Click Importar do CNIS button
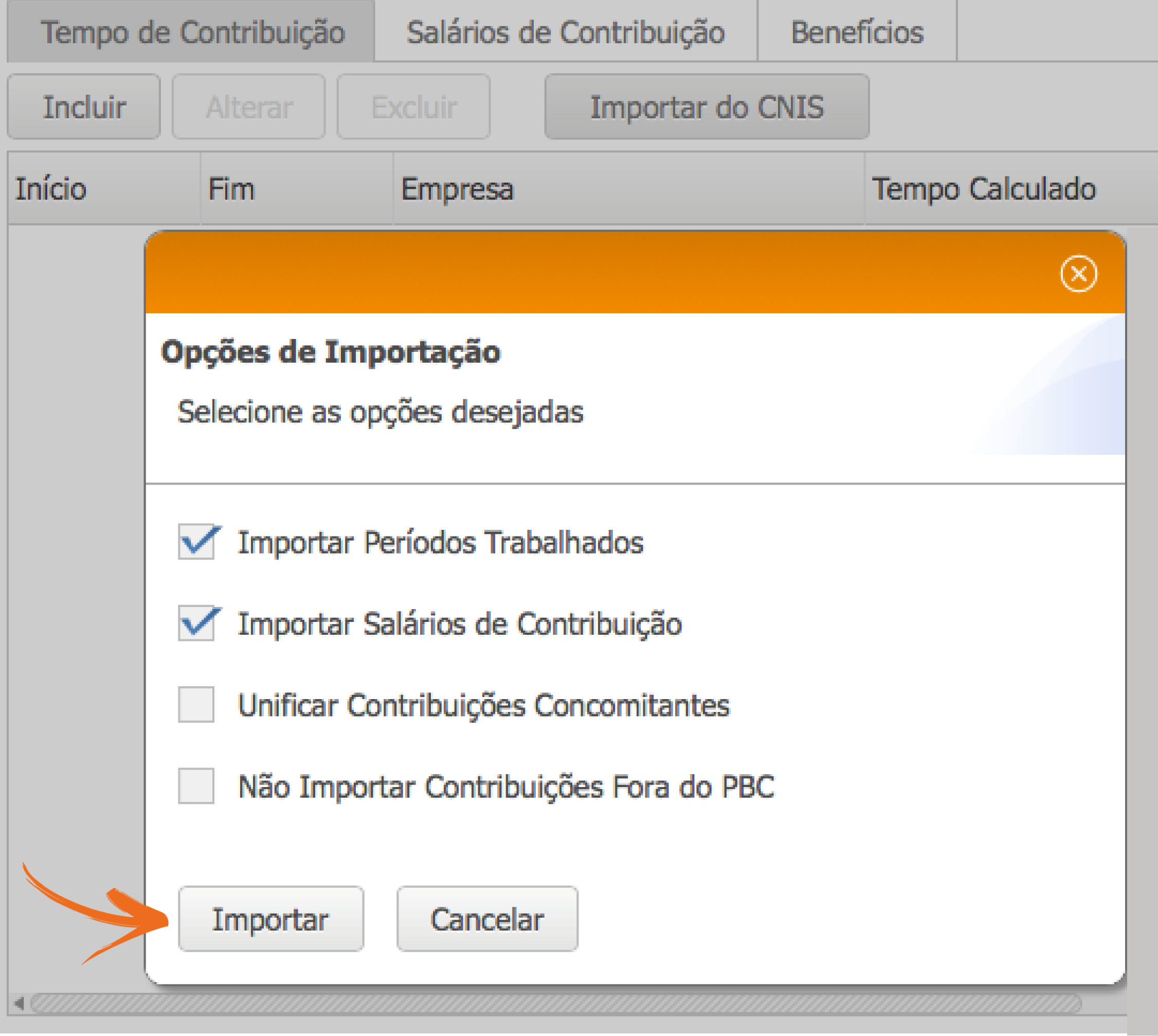The width and height of the screenshot is (1158, 1036). (707, 107)
